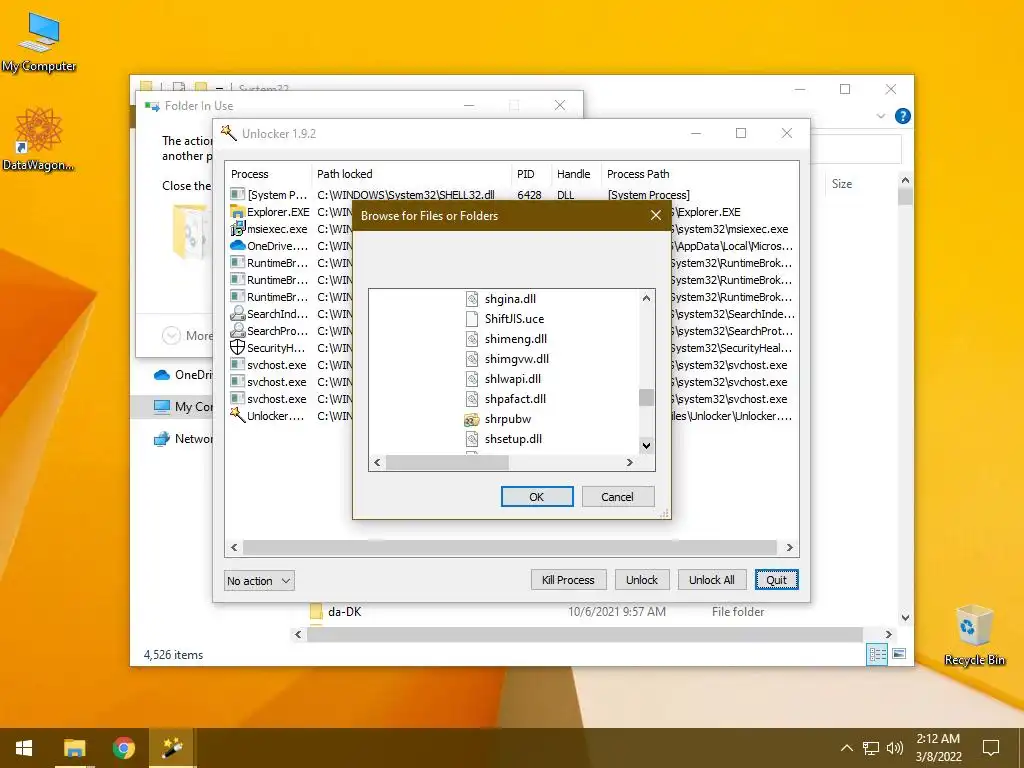Click Quit button in Unlocker

point(776,580)
